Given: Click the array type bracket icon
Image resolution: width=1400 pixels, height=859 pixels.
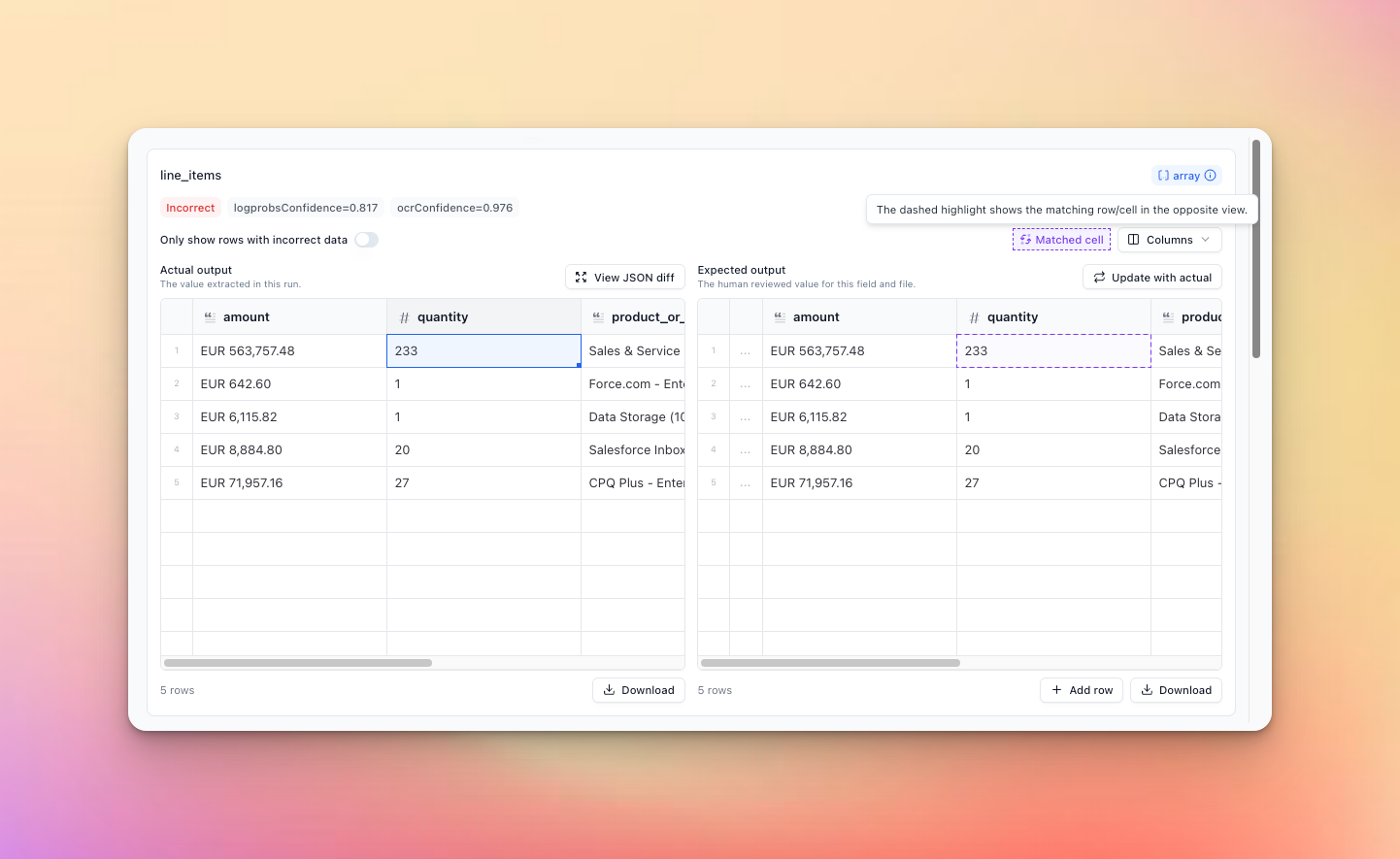Looking at the screenshot, I should tap(1163, 176).
